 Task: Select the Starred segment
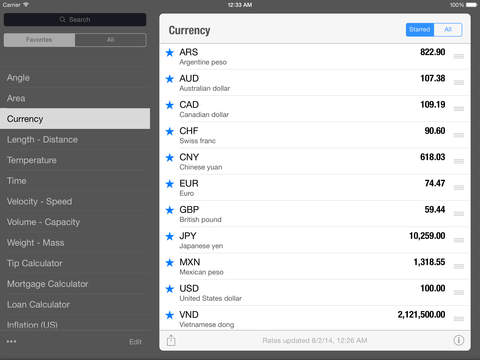point(420,30)
